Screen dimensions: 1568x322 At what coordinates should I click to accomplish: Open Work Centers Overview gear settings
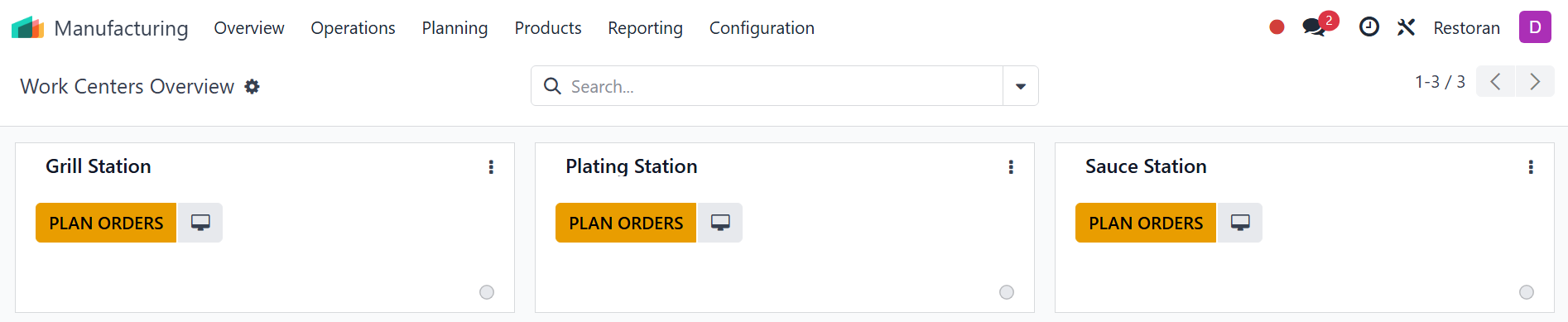tap(253, 86)
